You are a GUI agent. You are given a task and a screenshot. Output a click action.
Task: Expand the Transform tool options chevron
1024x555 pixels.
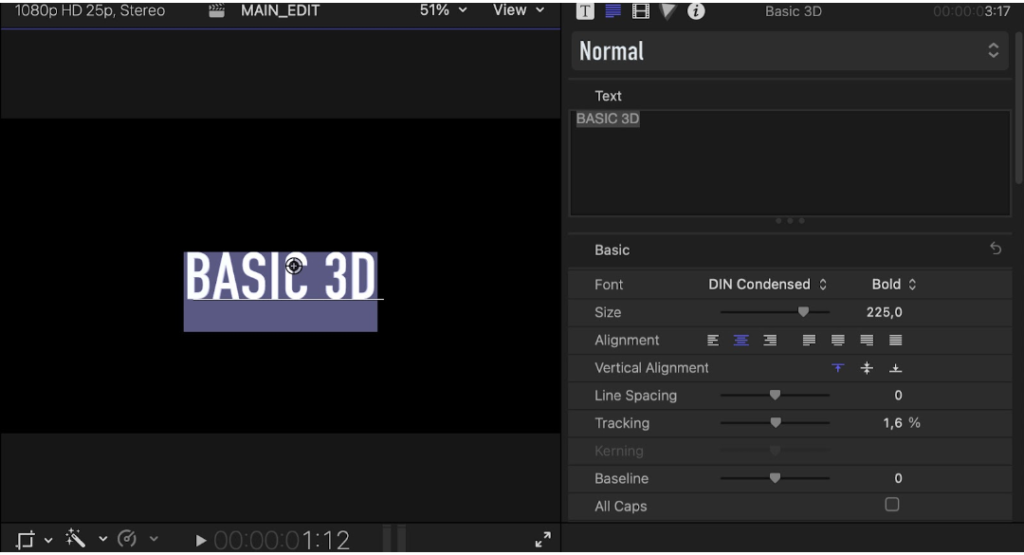[x=48, y=540]
